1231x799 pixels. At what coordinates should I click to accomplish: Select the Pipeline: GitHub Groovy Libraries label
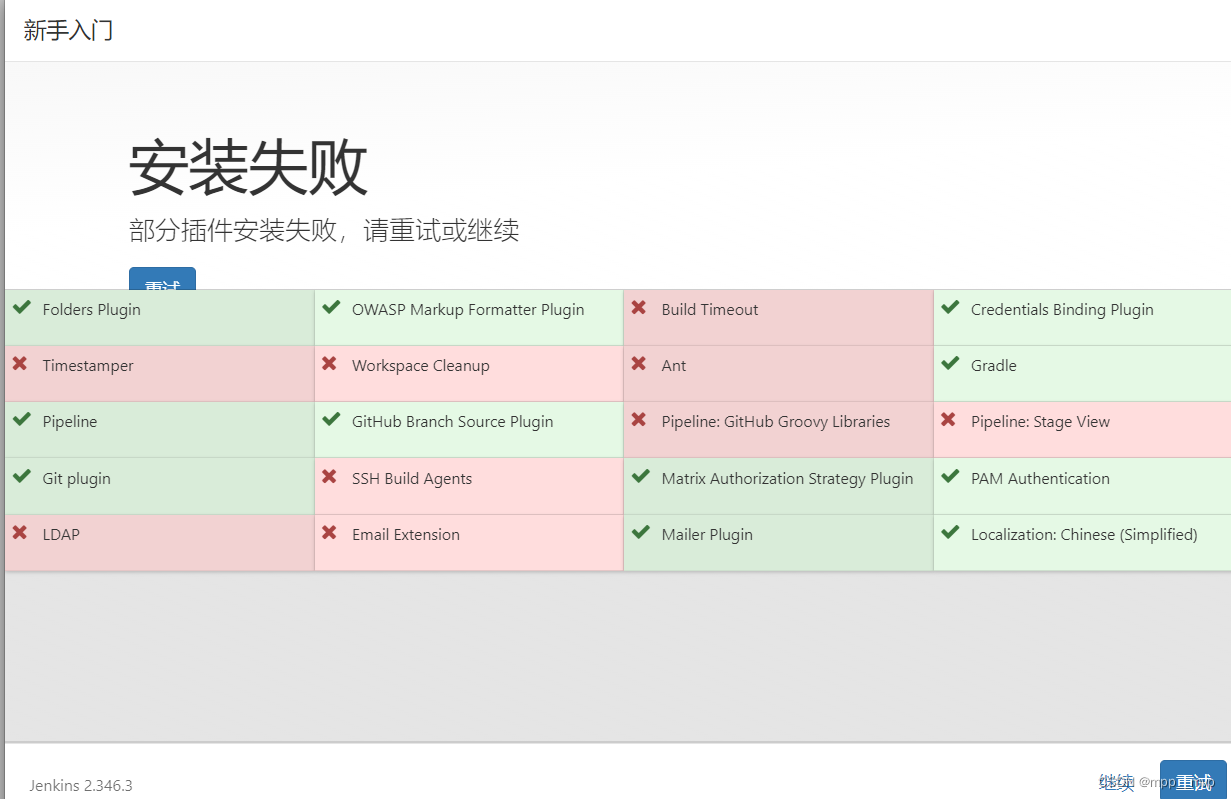[x=776, y=422]
